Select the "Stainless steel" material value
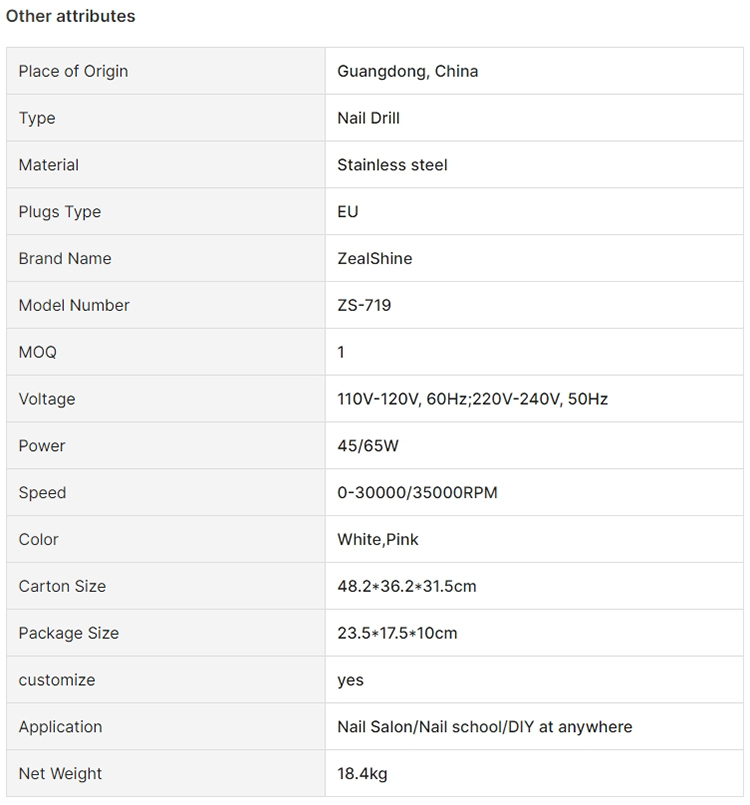750x805 pixels. pos(392,165)
